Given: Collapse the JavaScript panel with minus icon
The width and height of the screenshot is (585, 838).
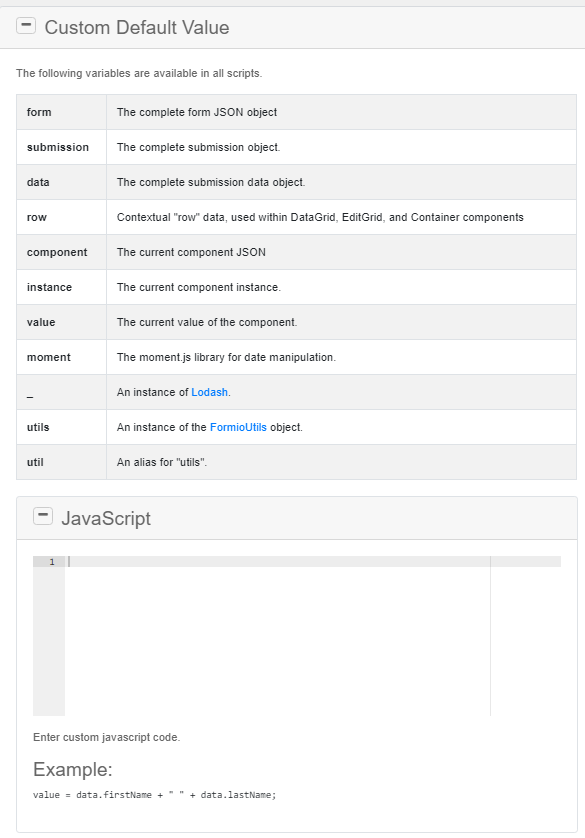Looking at the screenshot, I should click(x=43, y=516).
